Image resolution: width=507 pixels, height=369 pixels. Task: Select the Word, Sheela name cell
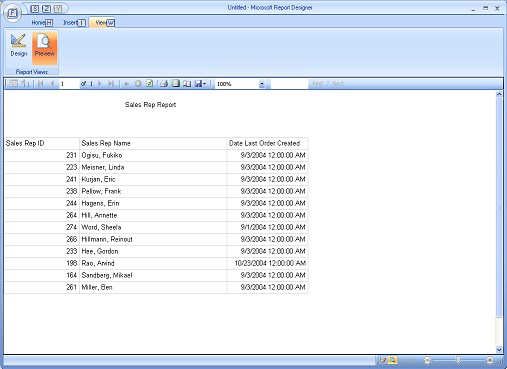click(x=153, y=227)
